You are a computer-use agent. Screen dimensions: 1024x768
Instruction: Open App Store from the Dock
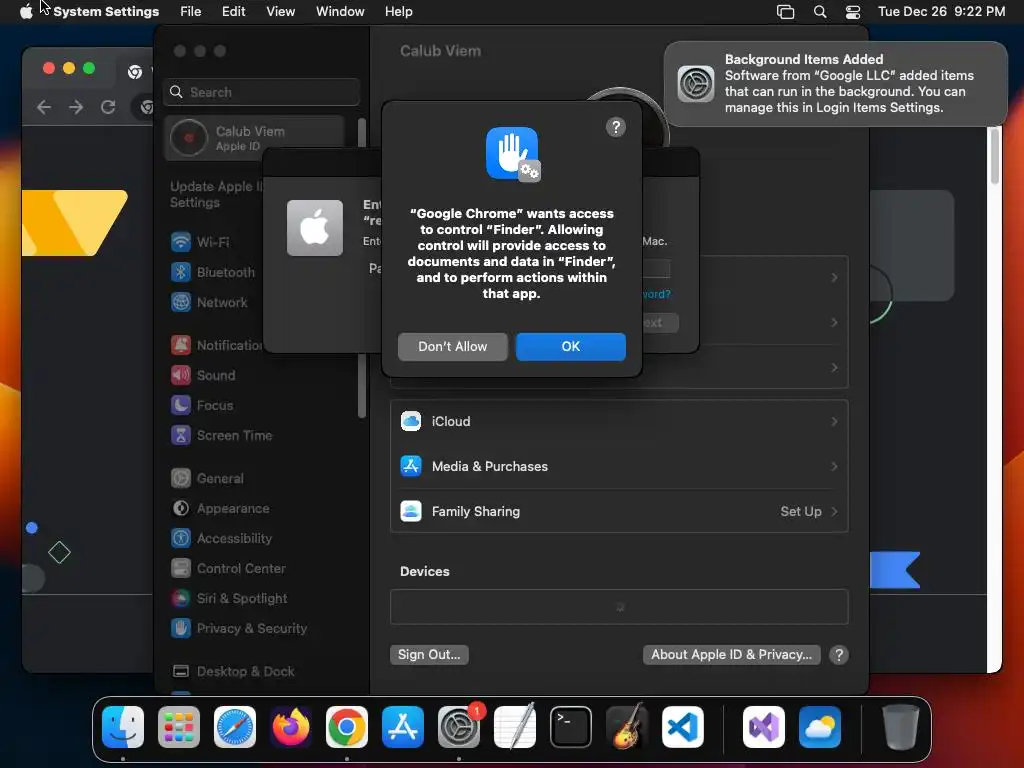click(x=403, y=727)
